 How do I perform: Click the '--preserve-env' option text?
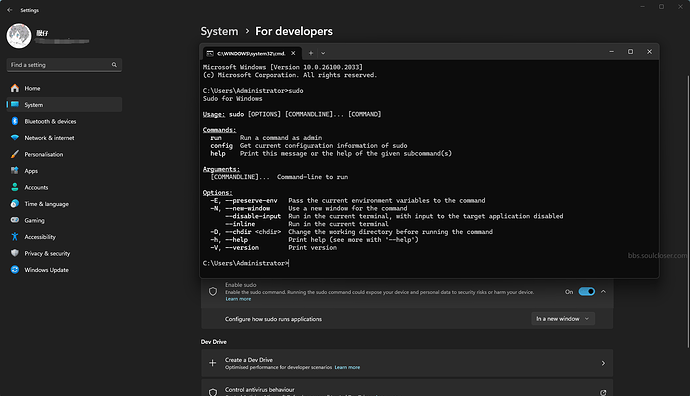[x=251, y=200]
